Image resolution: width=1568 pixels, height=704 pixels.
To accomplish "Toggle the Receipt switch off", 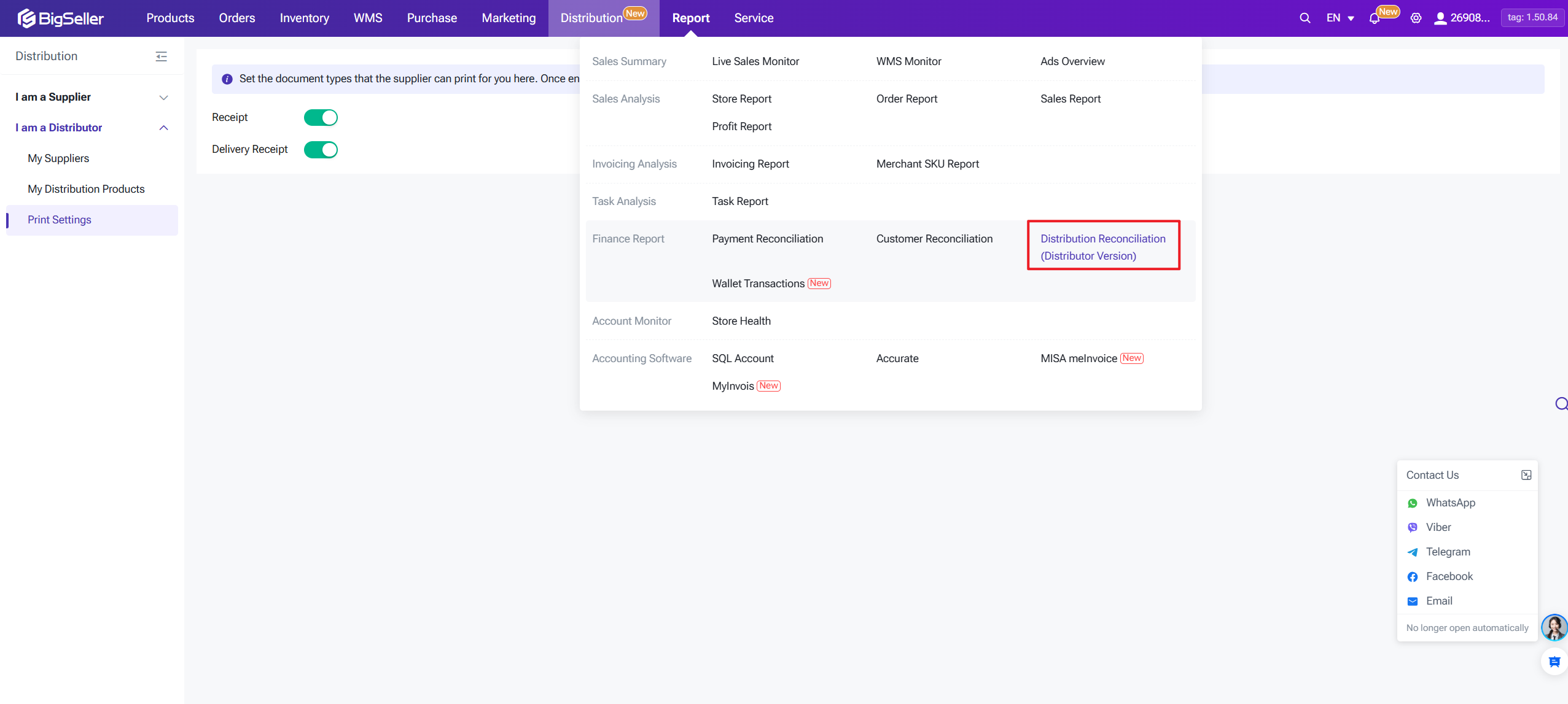I will 321,117.
